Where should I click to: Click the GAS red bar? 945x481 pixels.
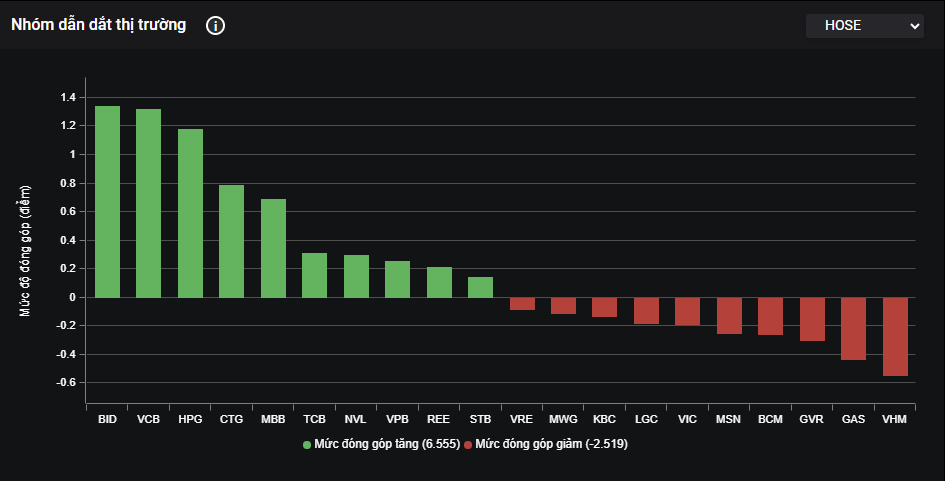click(853, 328)
